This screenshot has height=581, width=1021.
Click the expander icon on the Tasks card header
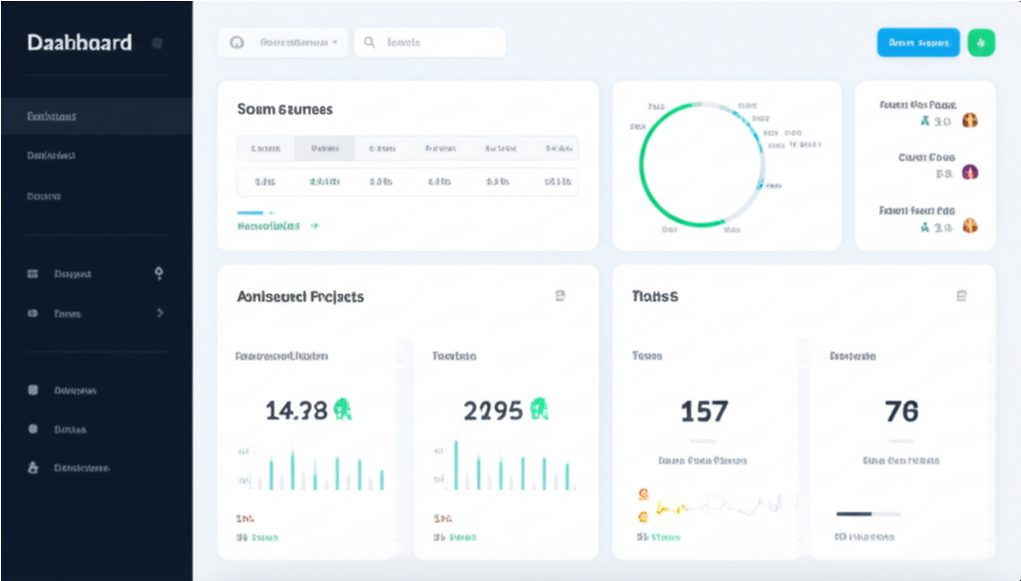coord(960,294)
